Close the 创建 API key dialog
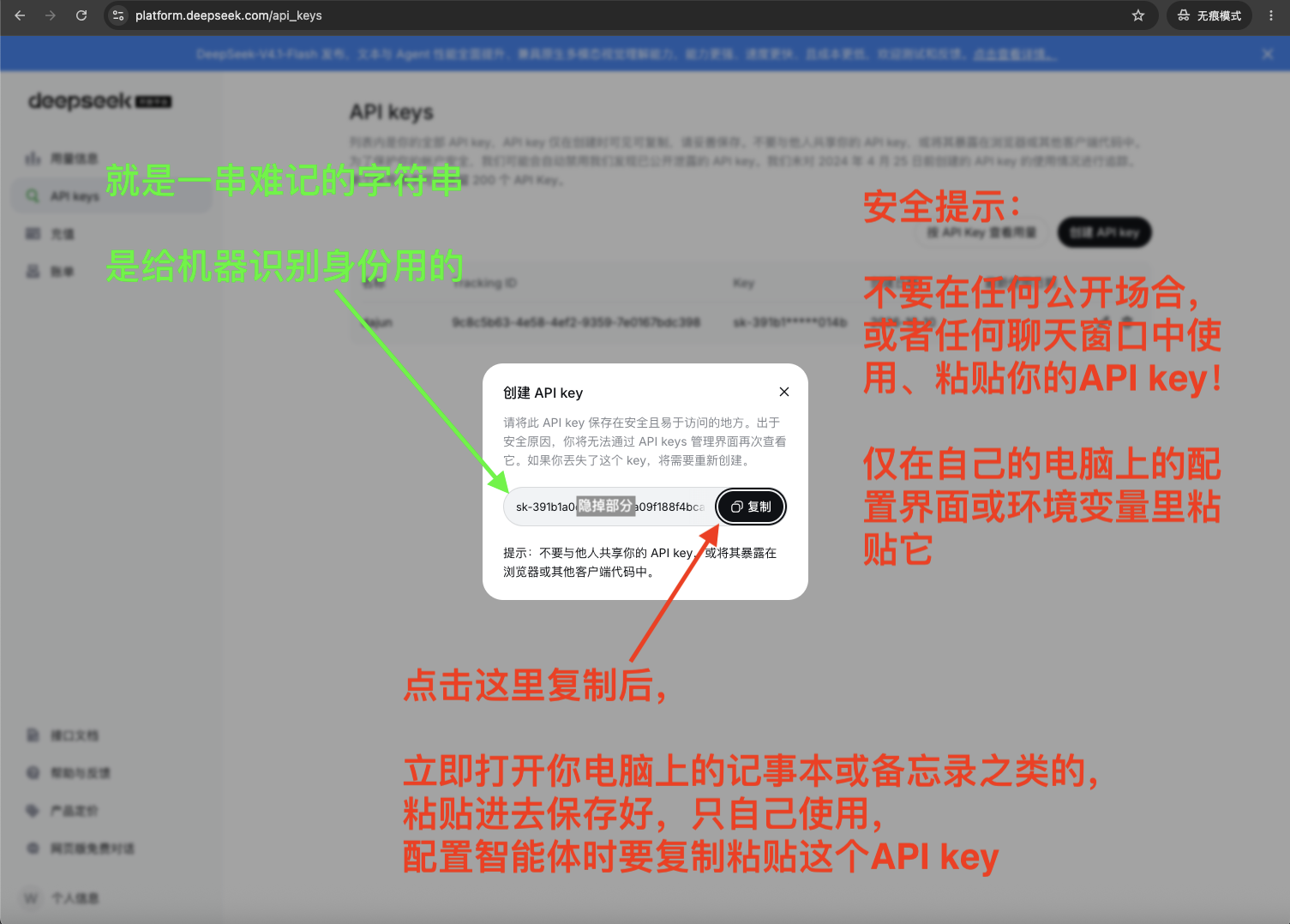1290x924 pixels. [x=784, y=392]
